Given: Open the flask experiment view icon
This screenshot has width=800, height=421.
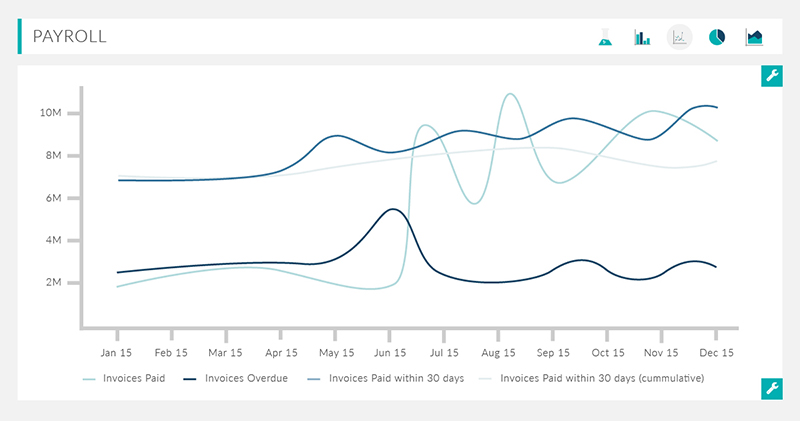Looking at the screenshot, I should pos(605,37).
